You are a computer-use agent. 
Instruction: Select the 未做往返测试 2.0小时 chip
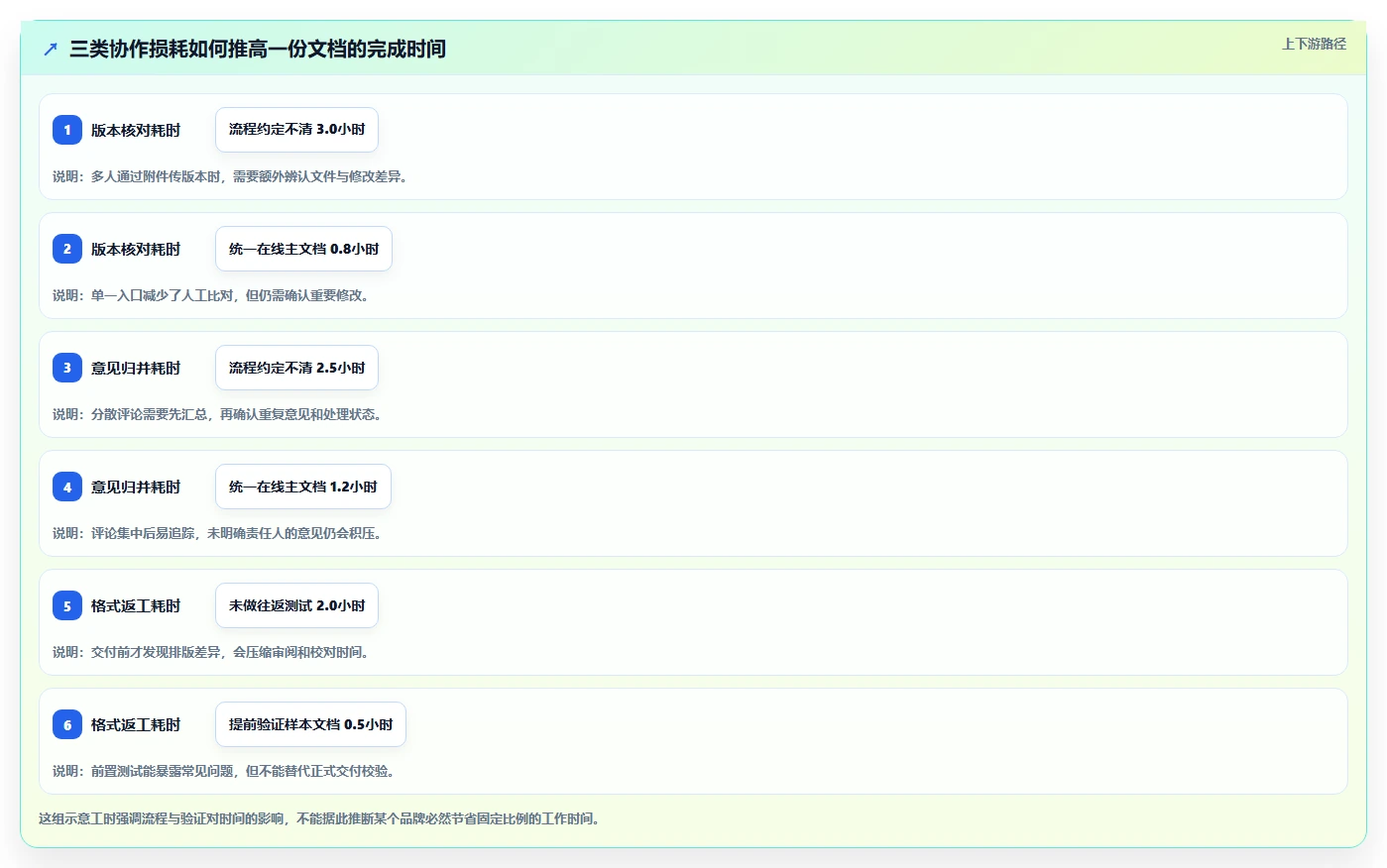tap(296, 605)
